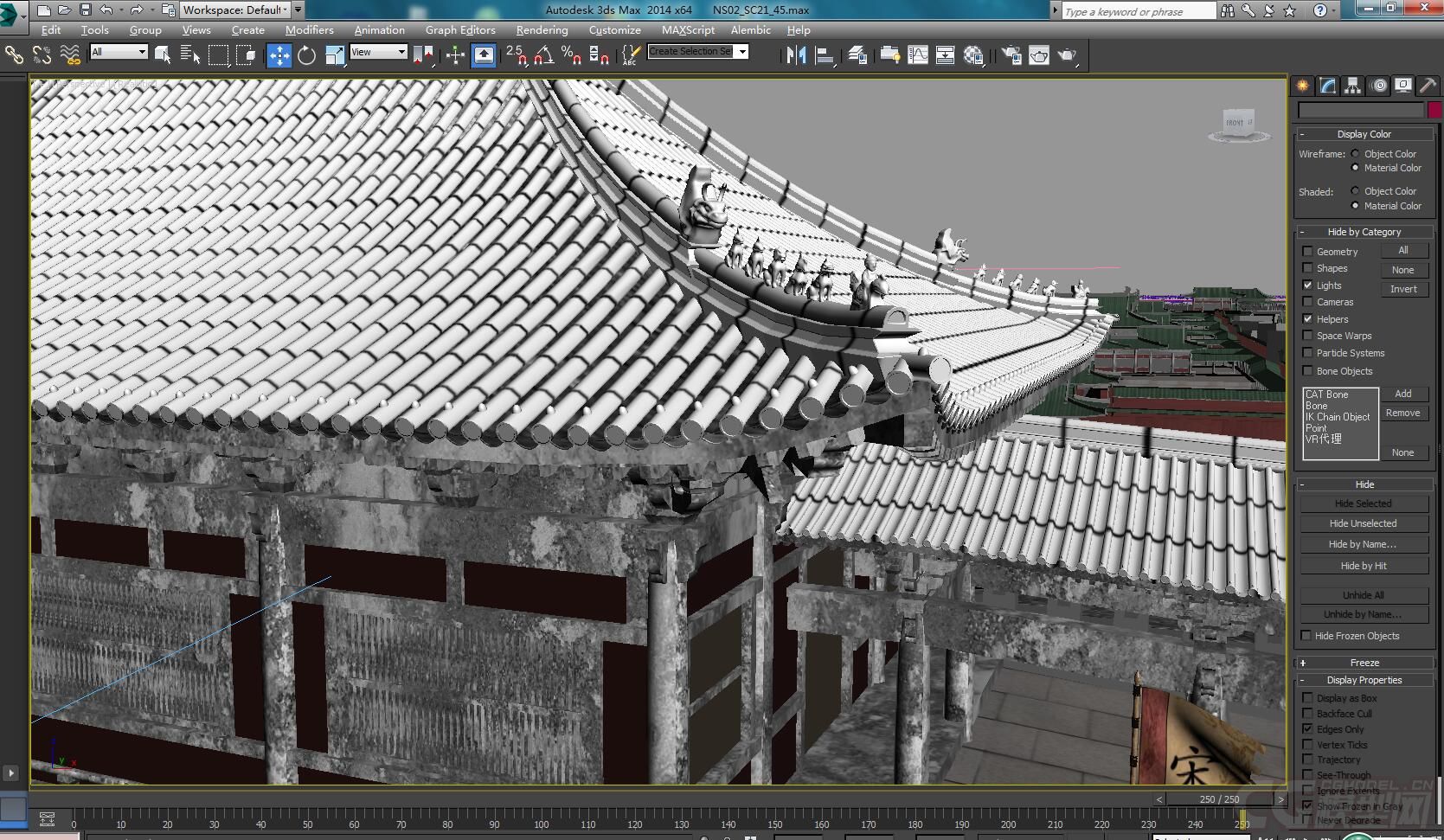Viewport: 1444px width, 840px height.
Task: Open the Render Setup teapot icon
Action: tap(1011, 55)
